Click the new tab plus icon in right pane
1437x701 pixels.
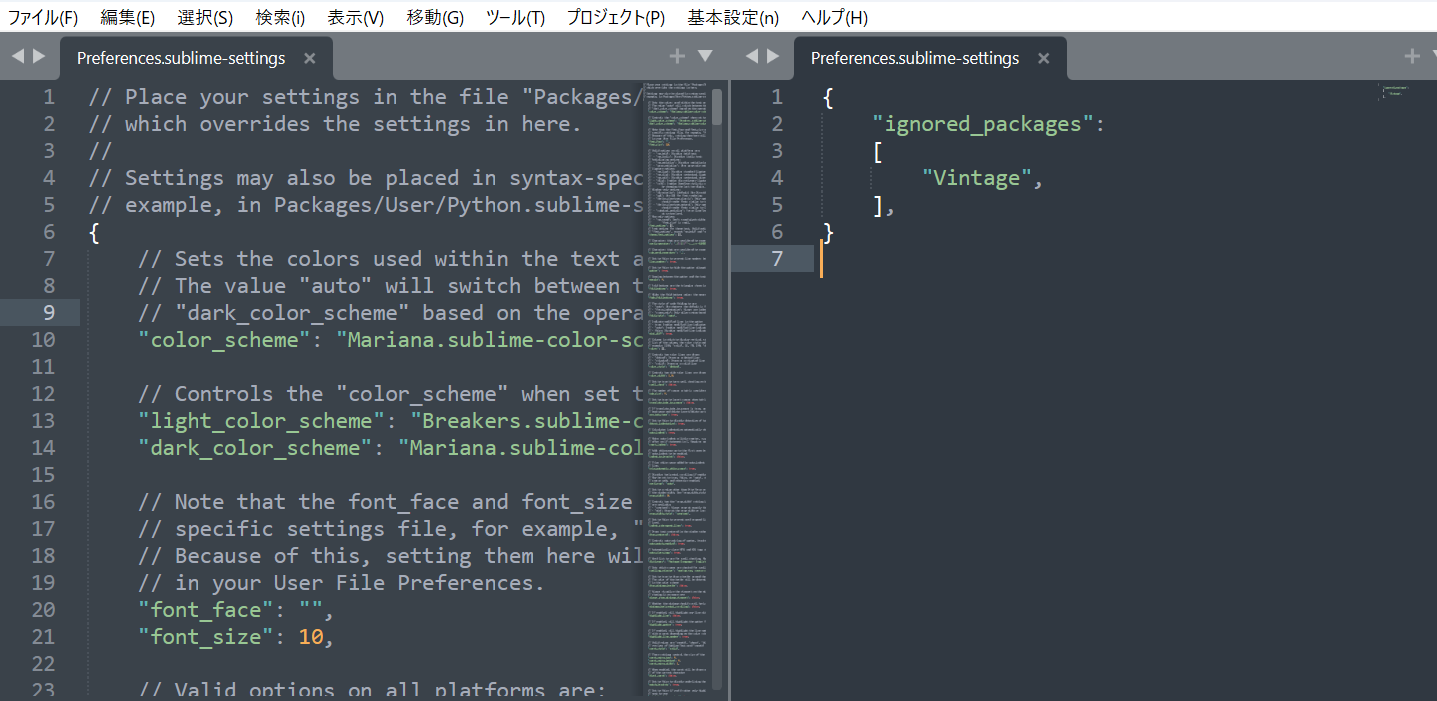tap(1412, 56)
